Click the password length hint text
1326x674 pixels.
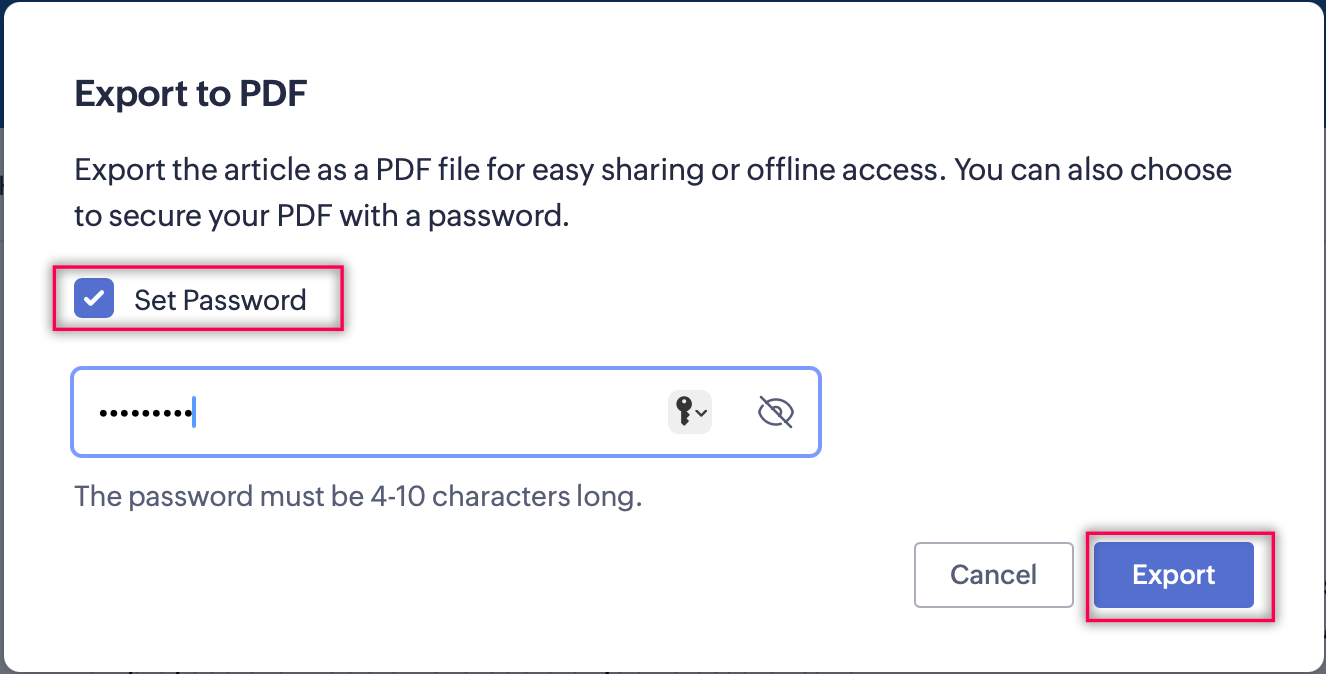point(358,496)
